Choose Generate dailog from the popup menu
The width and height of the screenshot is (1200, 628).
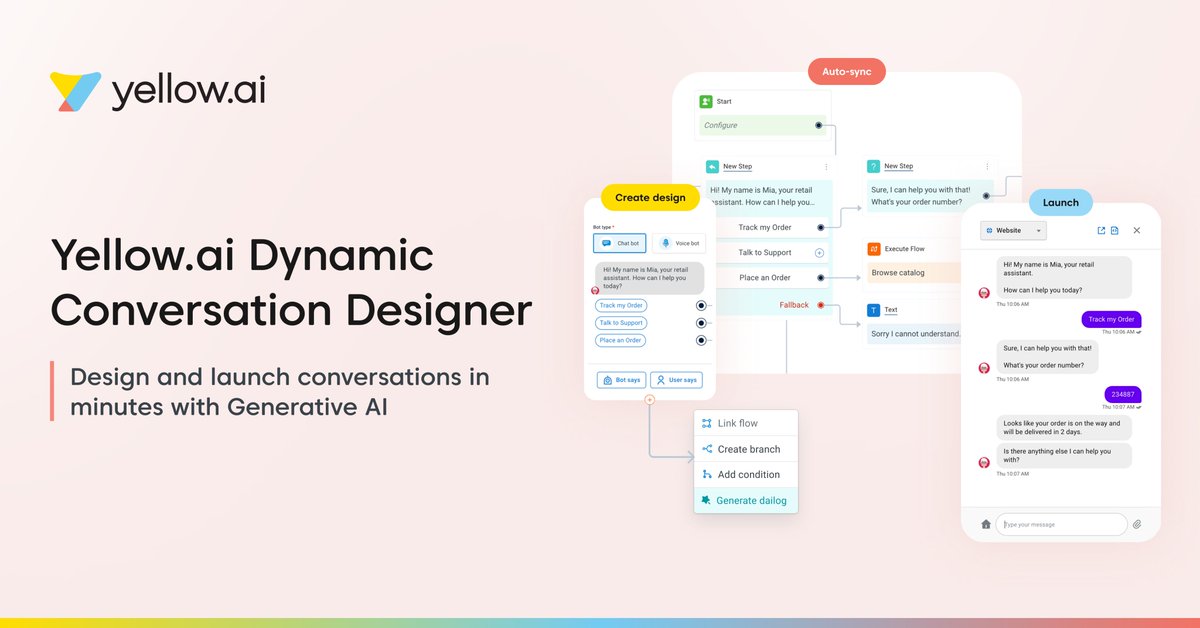(746, 500)
